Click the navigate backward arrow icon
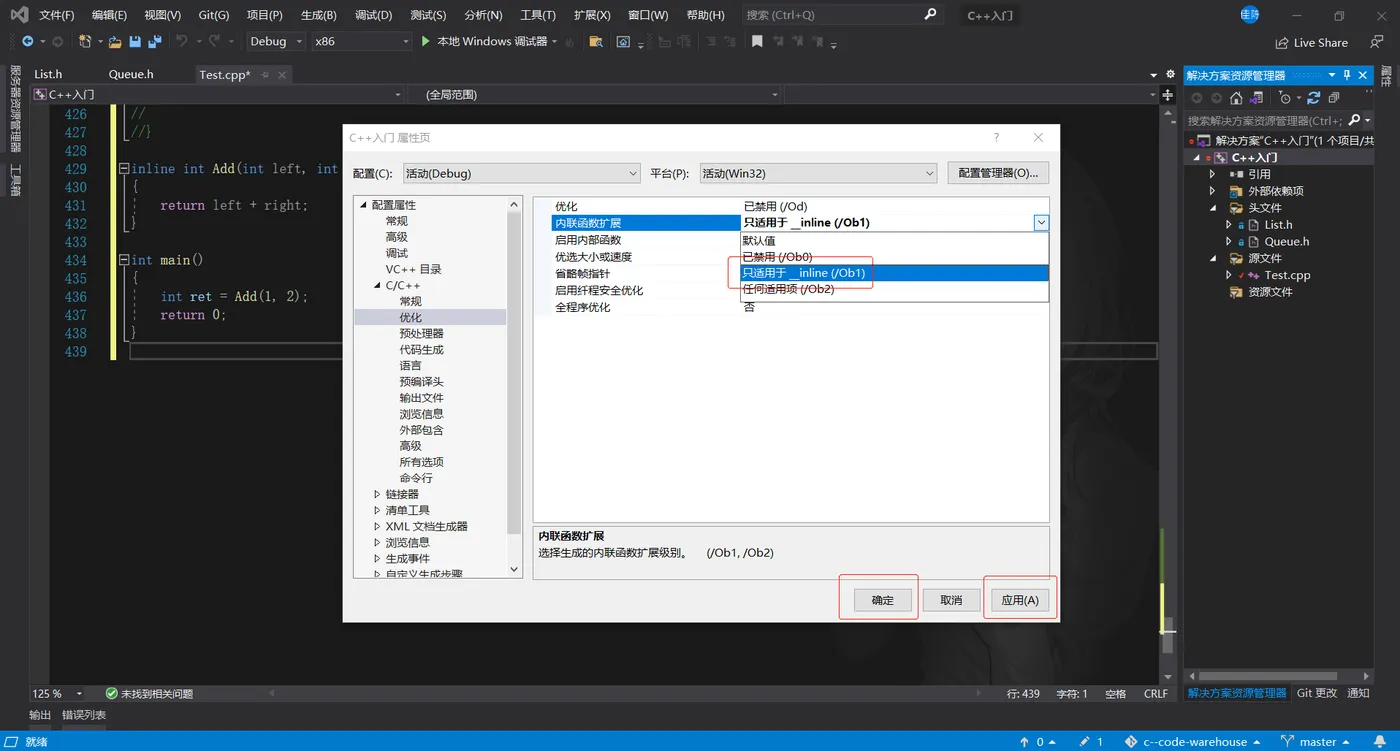The height and width of the screenshot is (751, 1400). point(27,41)
